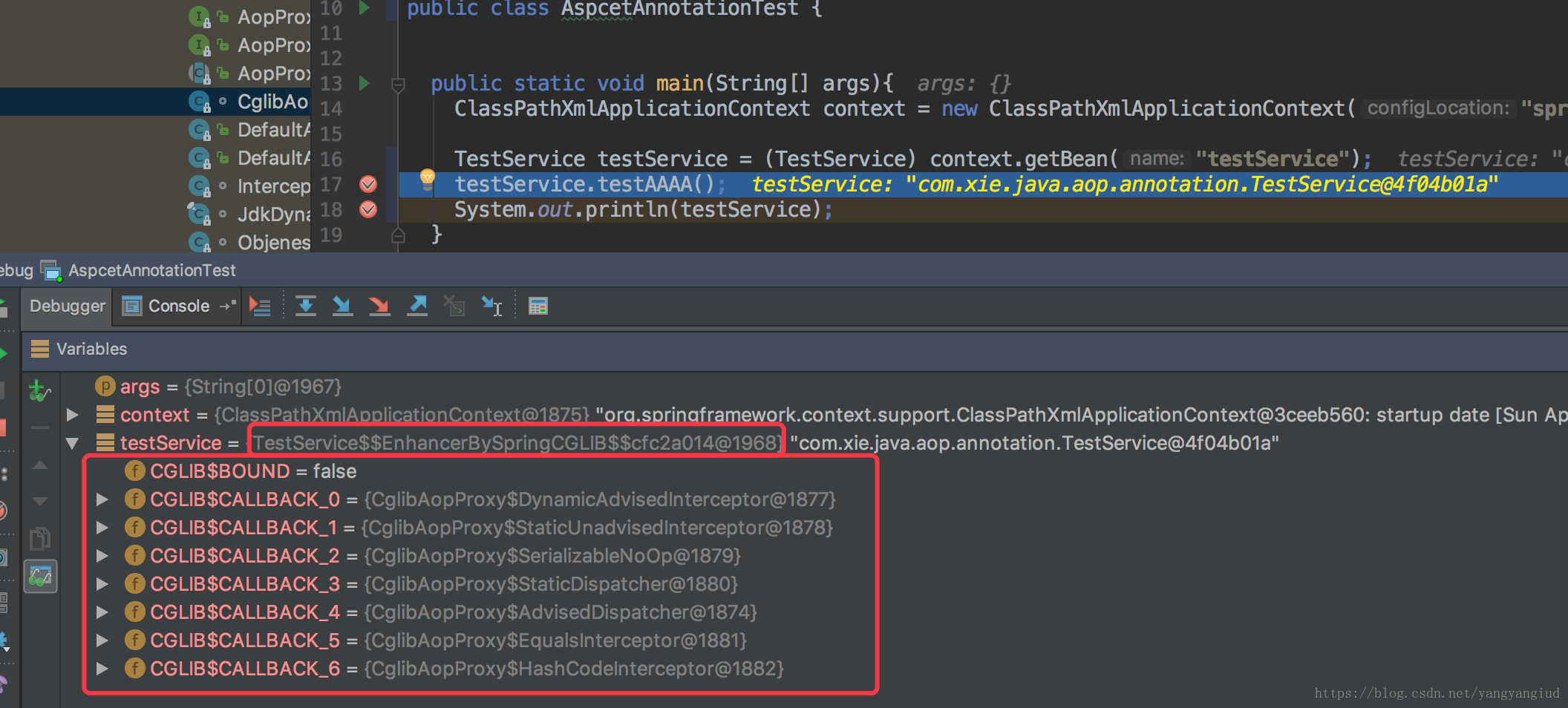Expand CGLIB$CALLBACK_6 field
Image resolution: width=1568 pixels, height=708 pixels.
(102, 669)
